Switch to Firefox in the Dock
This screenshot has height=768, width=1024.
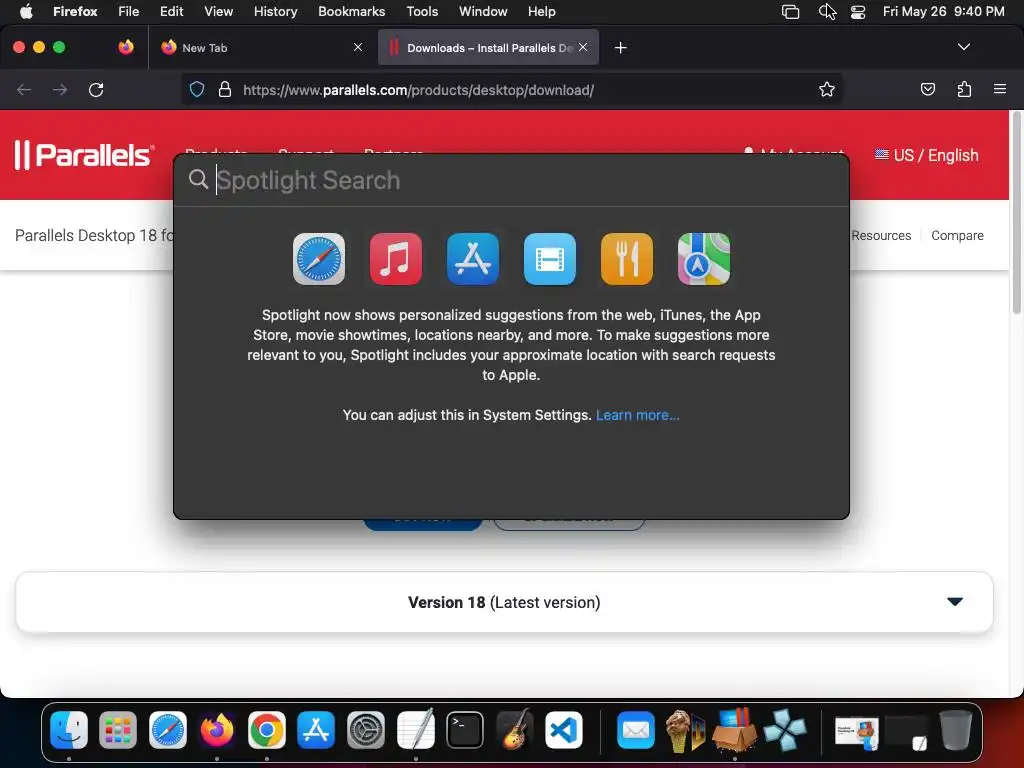click(217, 730)
